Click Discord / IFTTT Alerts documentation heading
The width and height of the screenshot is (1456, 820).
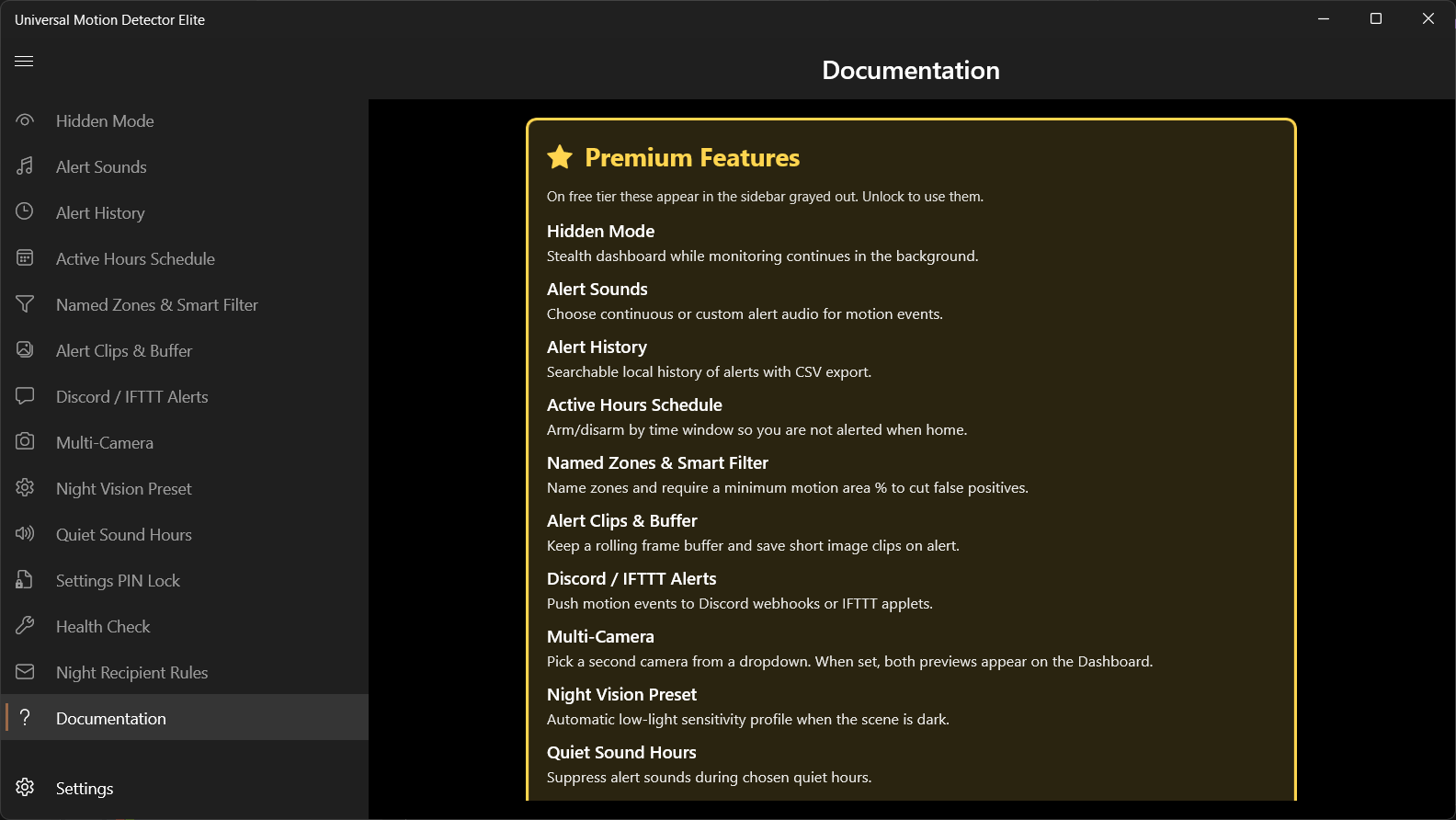[x=631, y=579]
